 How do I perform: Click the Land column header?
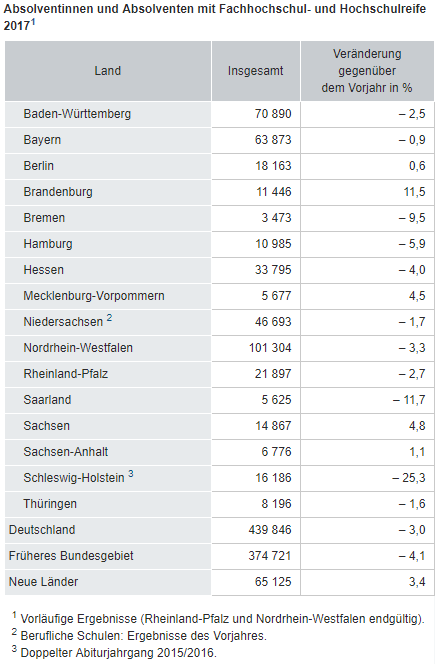pyautogui.click(x=108, y=71)
